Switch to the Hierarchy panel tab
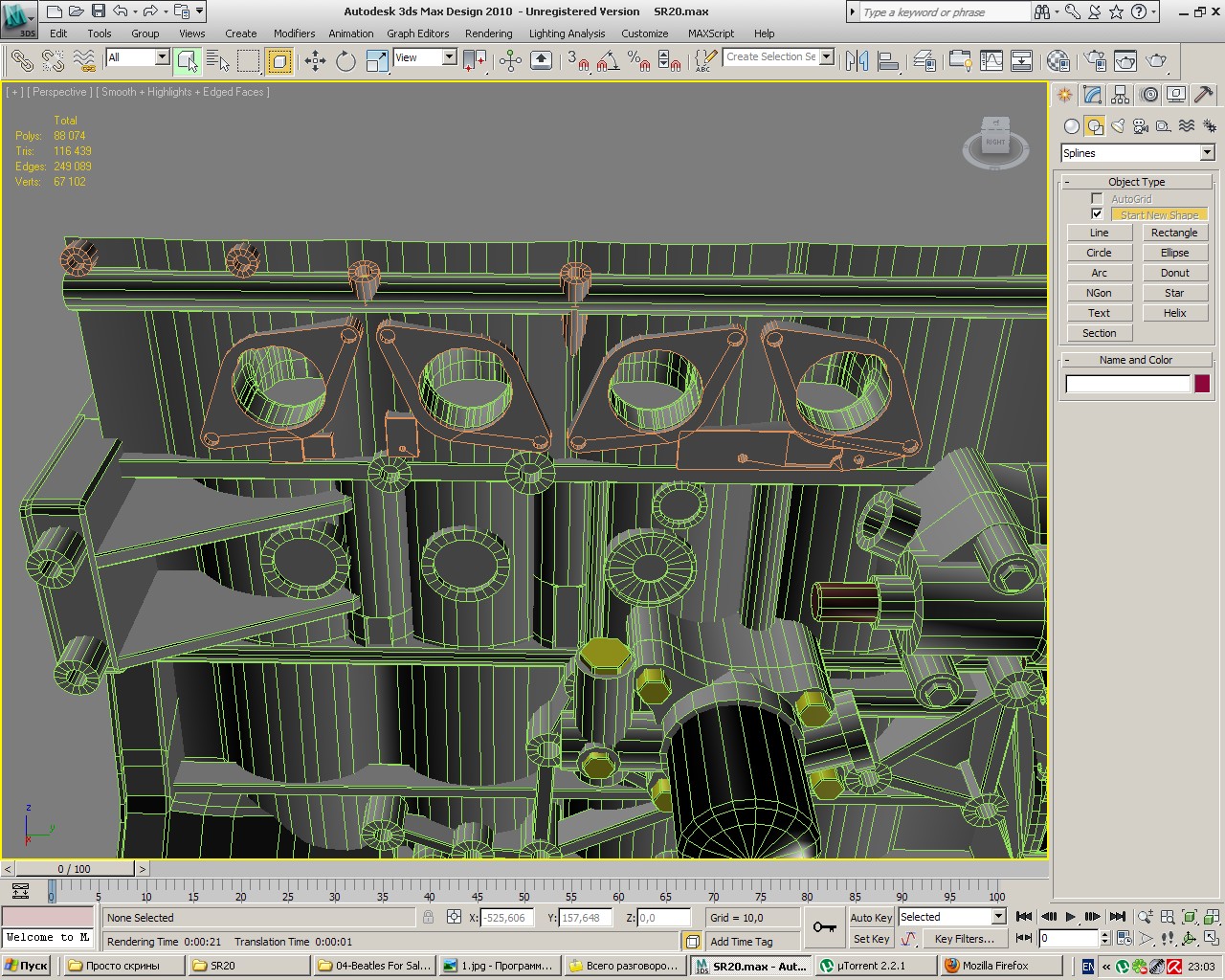Image resolution: width=1225 pixels, height=980 pixels. pos(1121,95)
